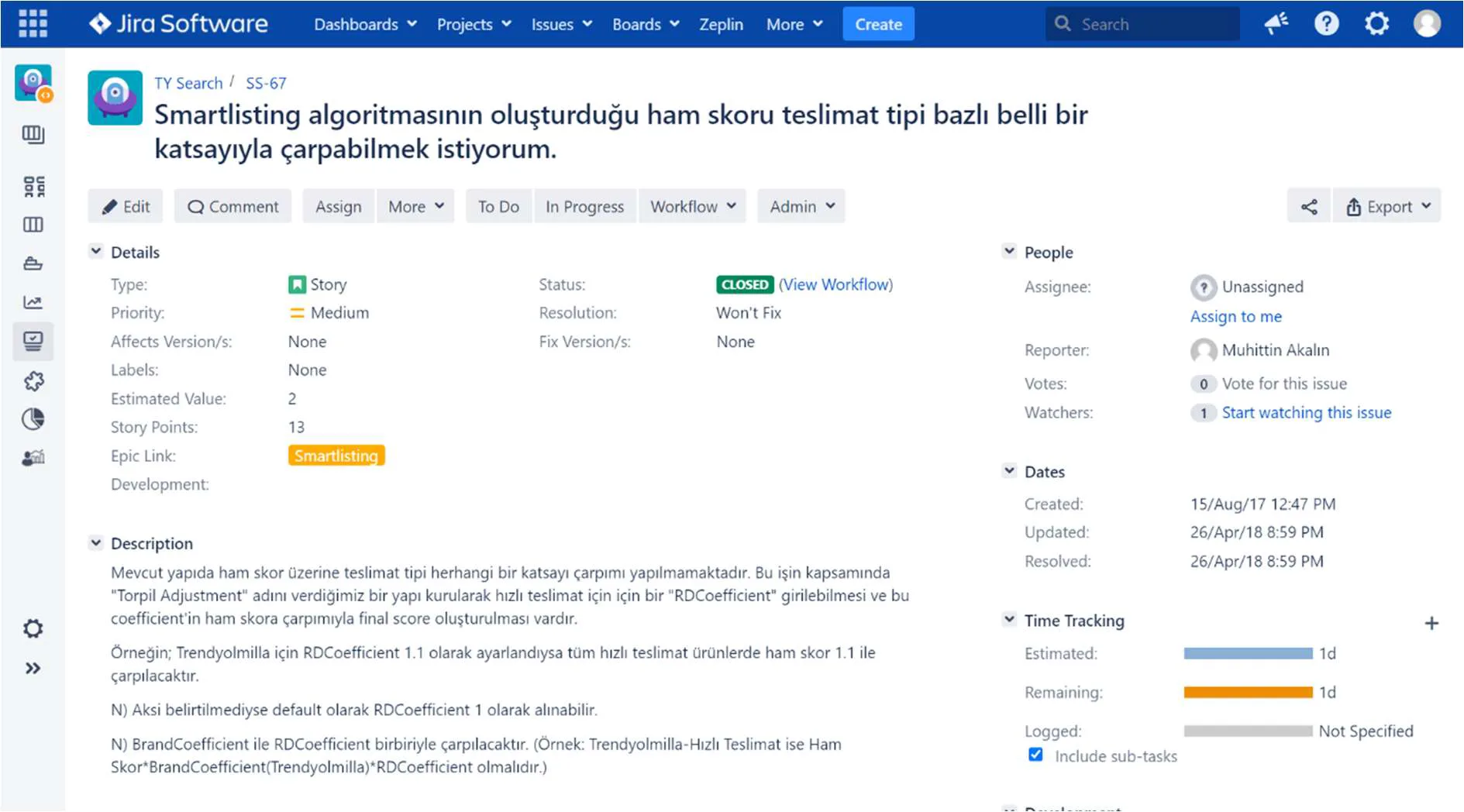1464x812 pixels.
Task: Click the Jira Software logo
Action: coord(178,24)
